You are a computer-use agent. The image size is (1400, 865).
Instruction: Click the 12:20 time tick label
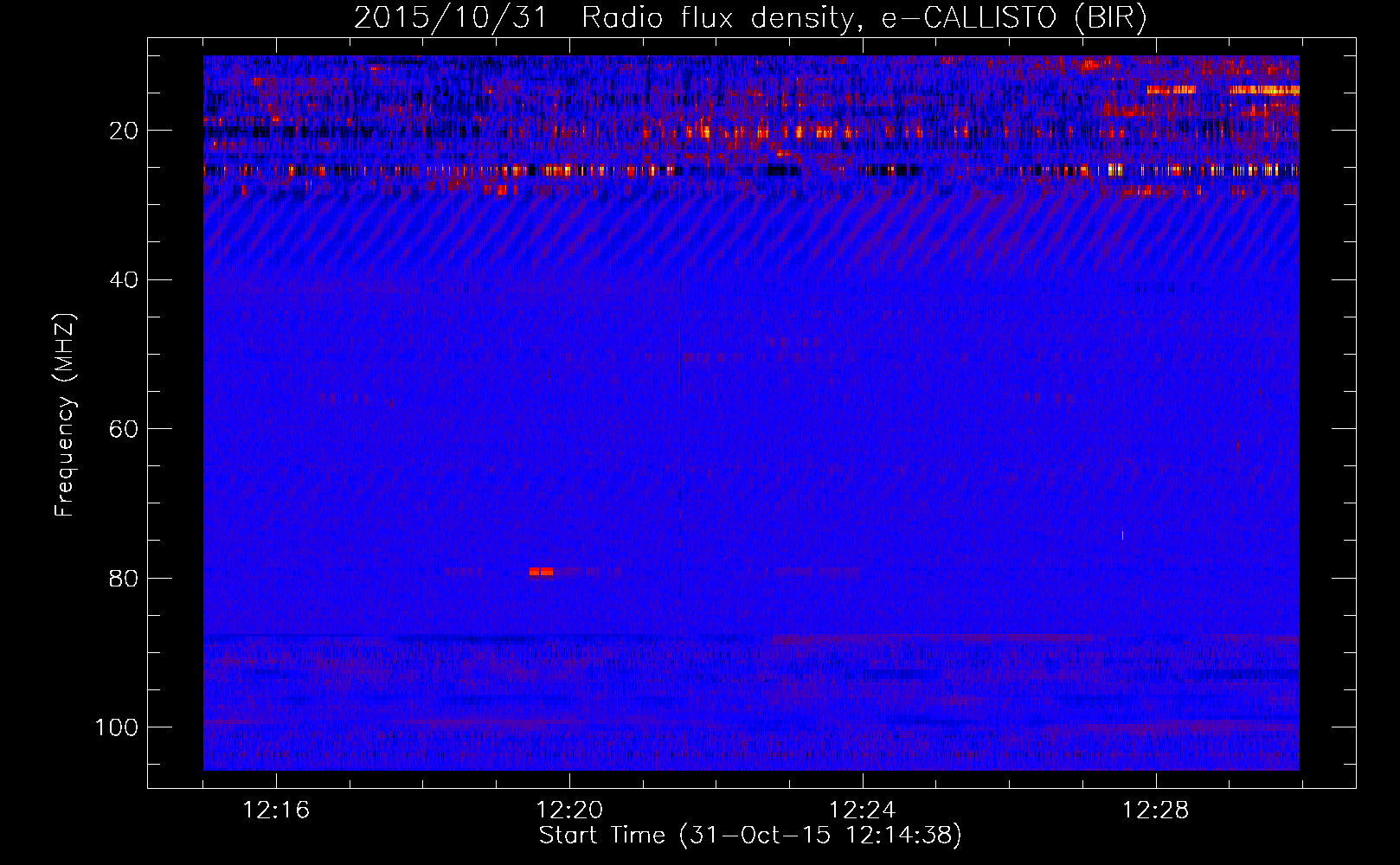(x=569, y=811)
